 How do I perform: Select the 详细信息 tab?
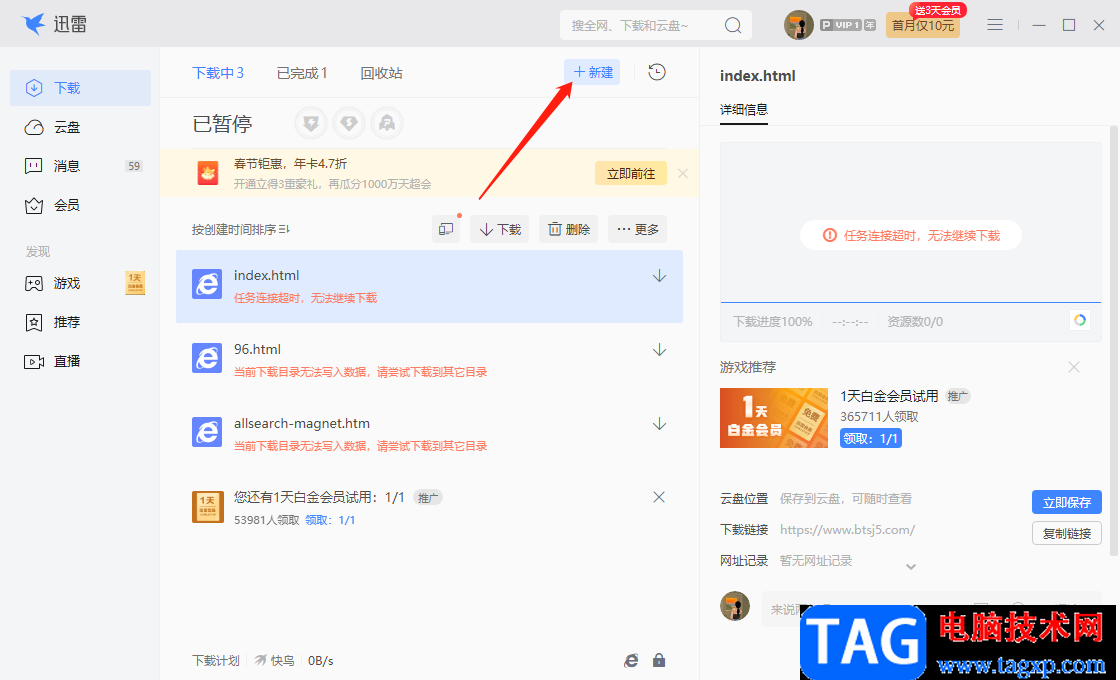coord(744,109)
